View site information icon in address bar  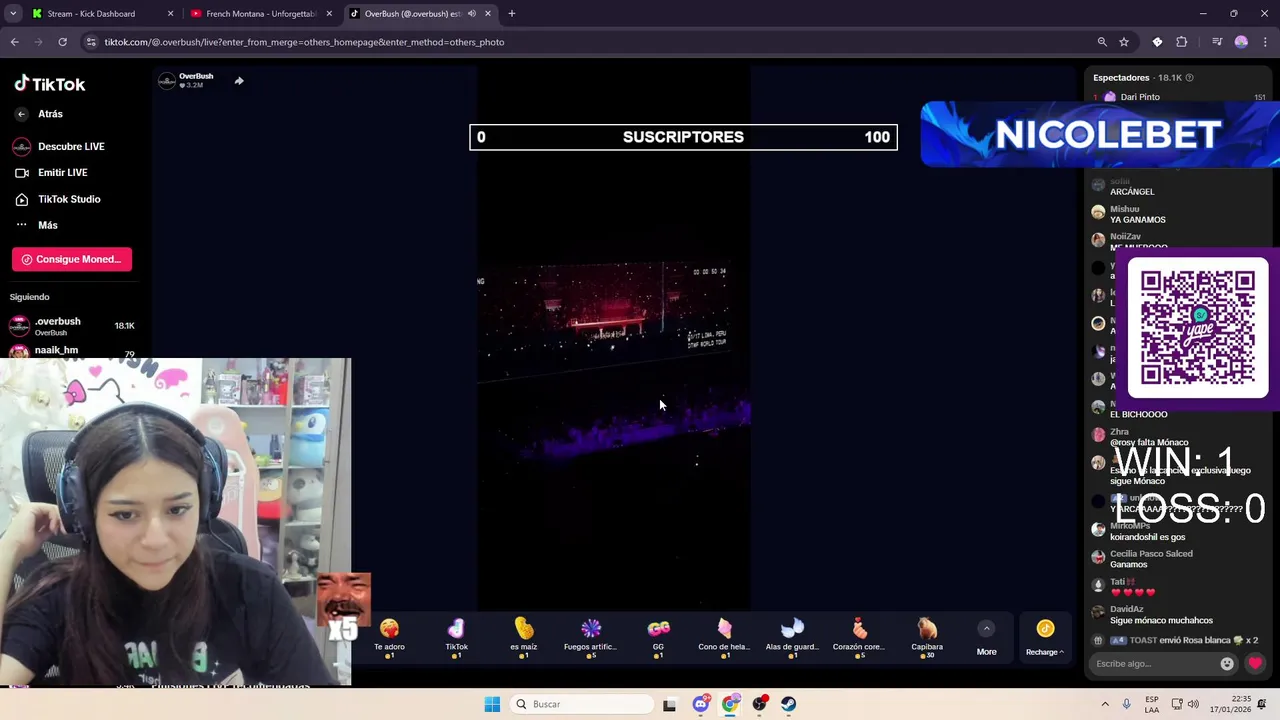91,42
